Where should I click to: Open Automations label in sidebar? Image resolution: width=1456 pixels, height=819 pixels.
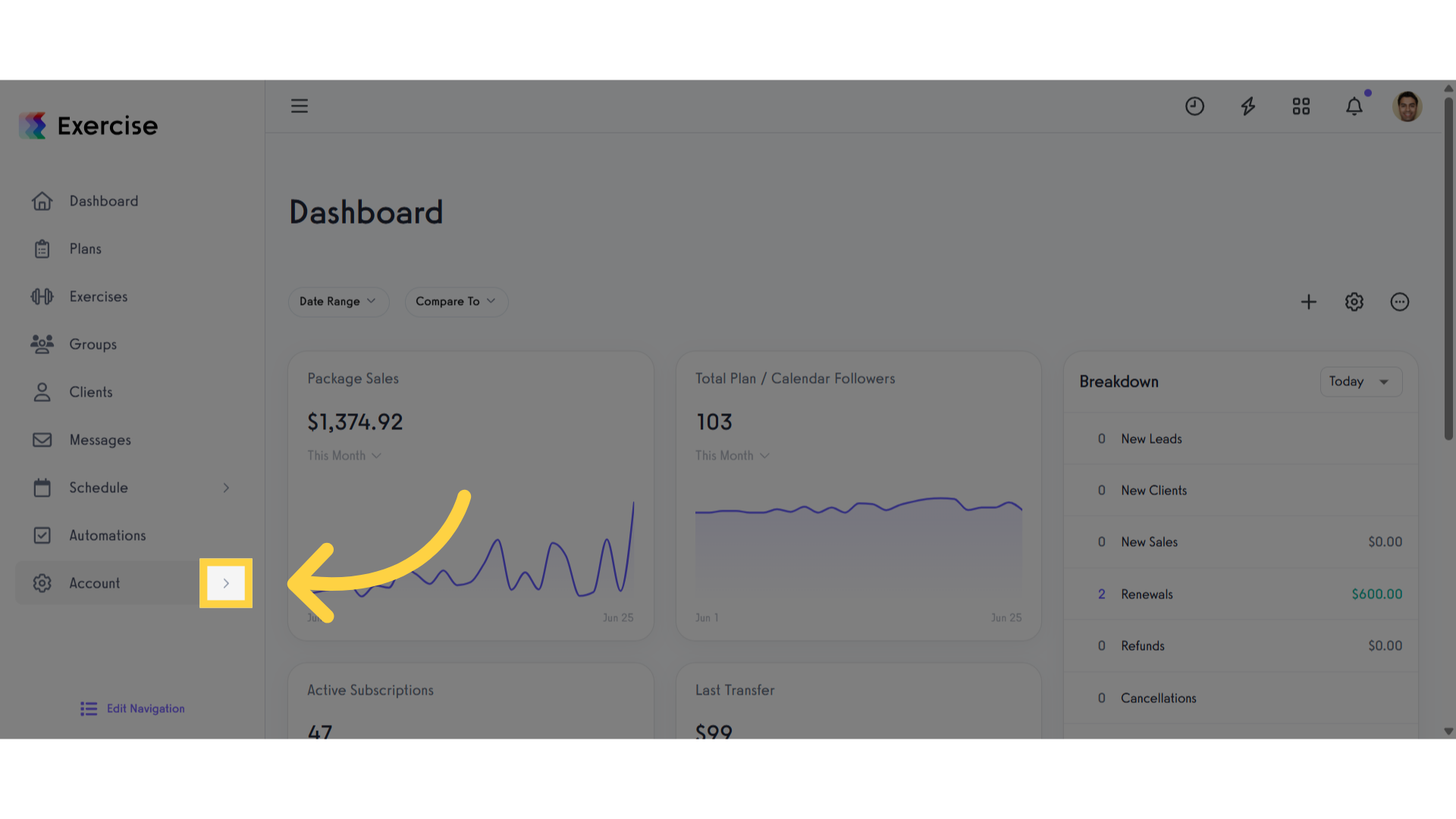[x=108, y=535]
